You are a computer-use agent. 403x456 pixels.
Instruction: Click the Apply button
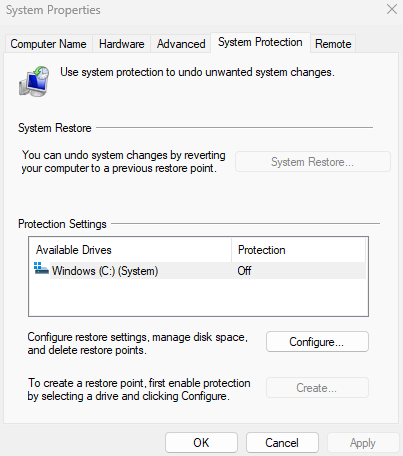click(363, 443)
